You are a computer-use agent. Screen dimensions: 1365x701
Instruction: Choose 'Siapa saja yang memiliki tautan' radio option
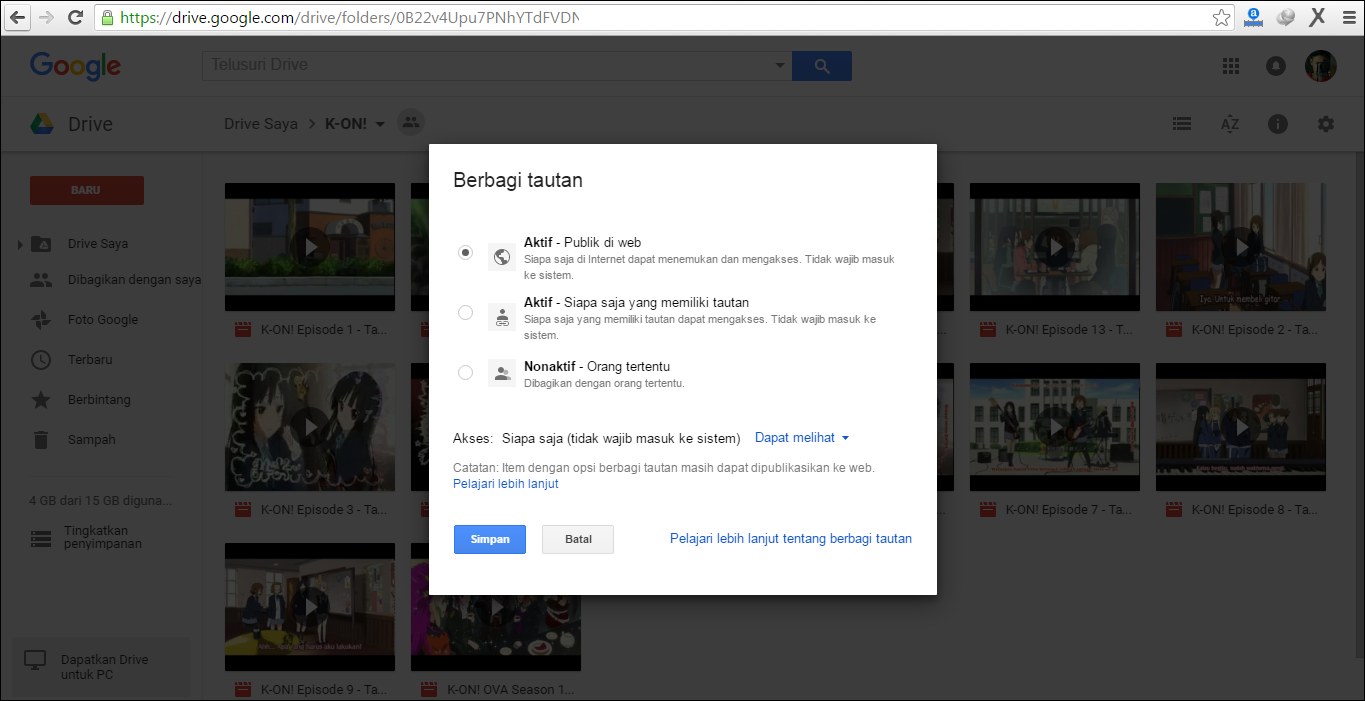tap(465, 313)
